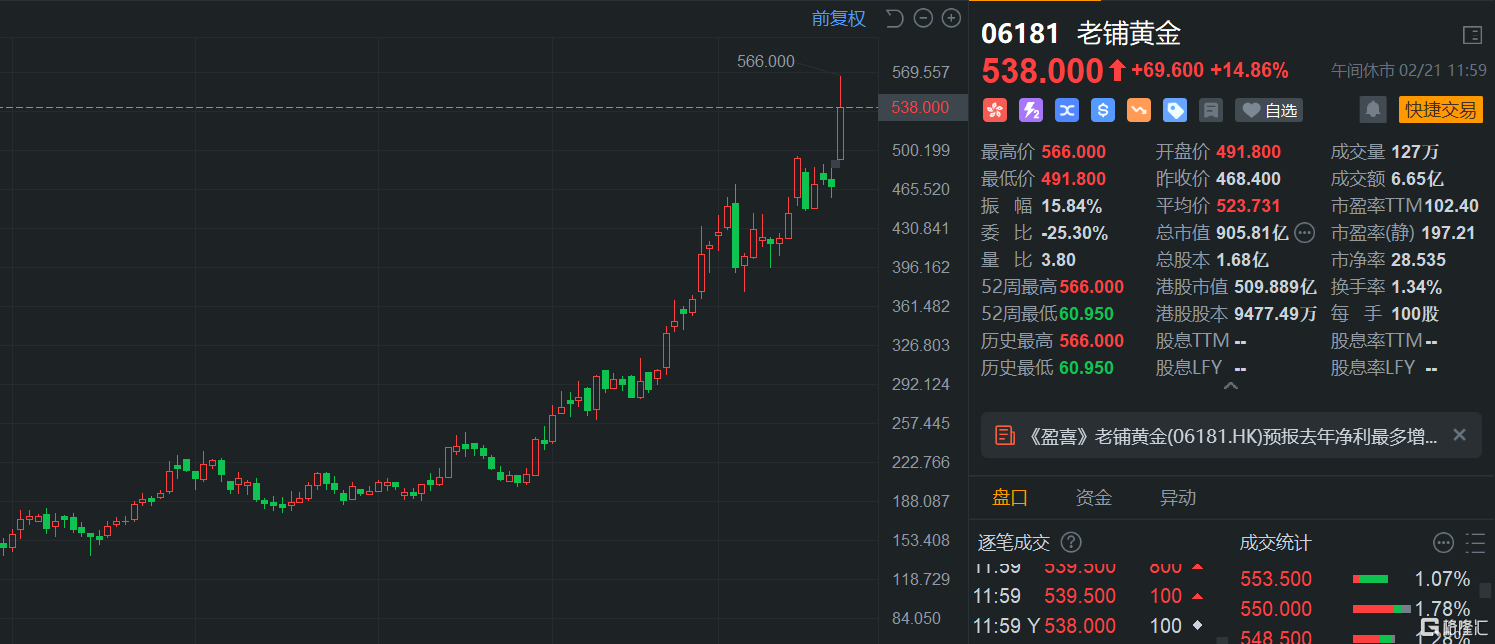This screenshot has height=644, width=1495.
Task: Dismiss the news banner with the X
Action: pos(1459,435)
